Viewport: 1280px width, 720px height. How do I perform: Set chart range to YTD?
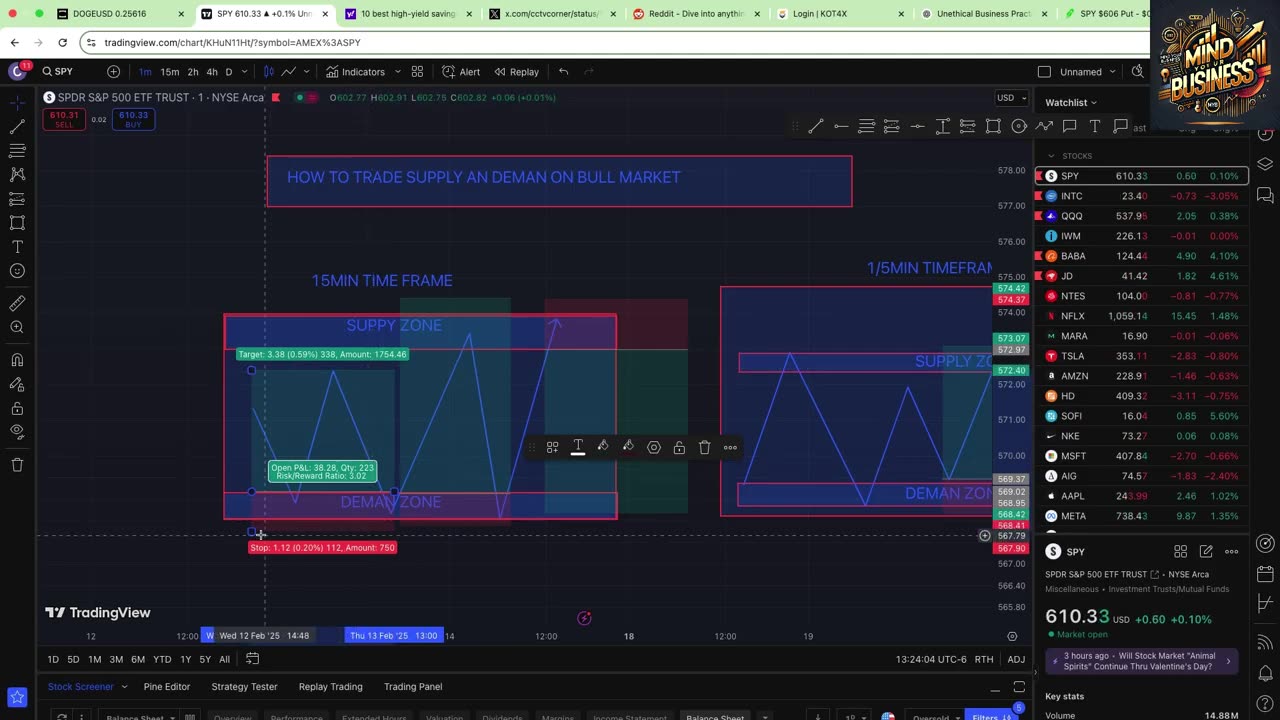tap(162, 659)
